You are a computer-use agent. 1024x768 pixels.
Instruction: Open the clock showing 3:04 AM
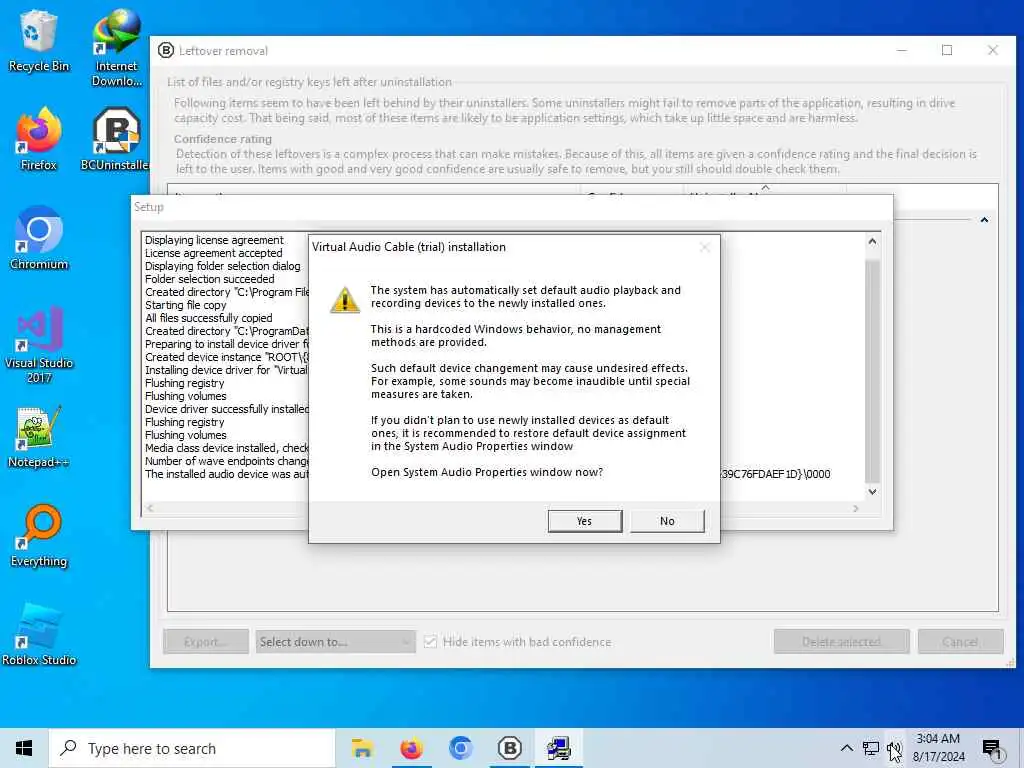938,748
